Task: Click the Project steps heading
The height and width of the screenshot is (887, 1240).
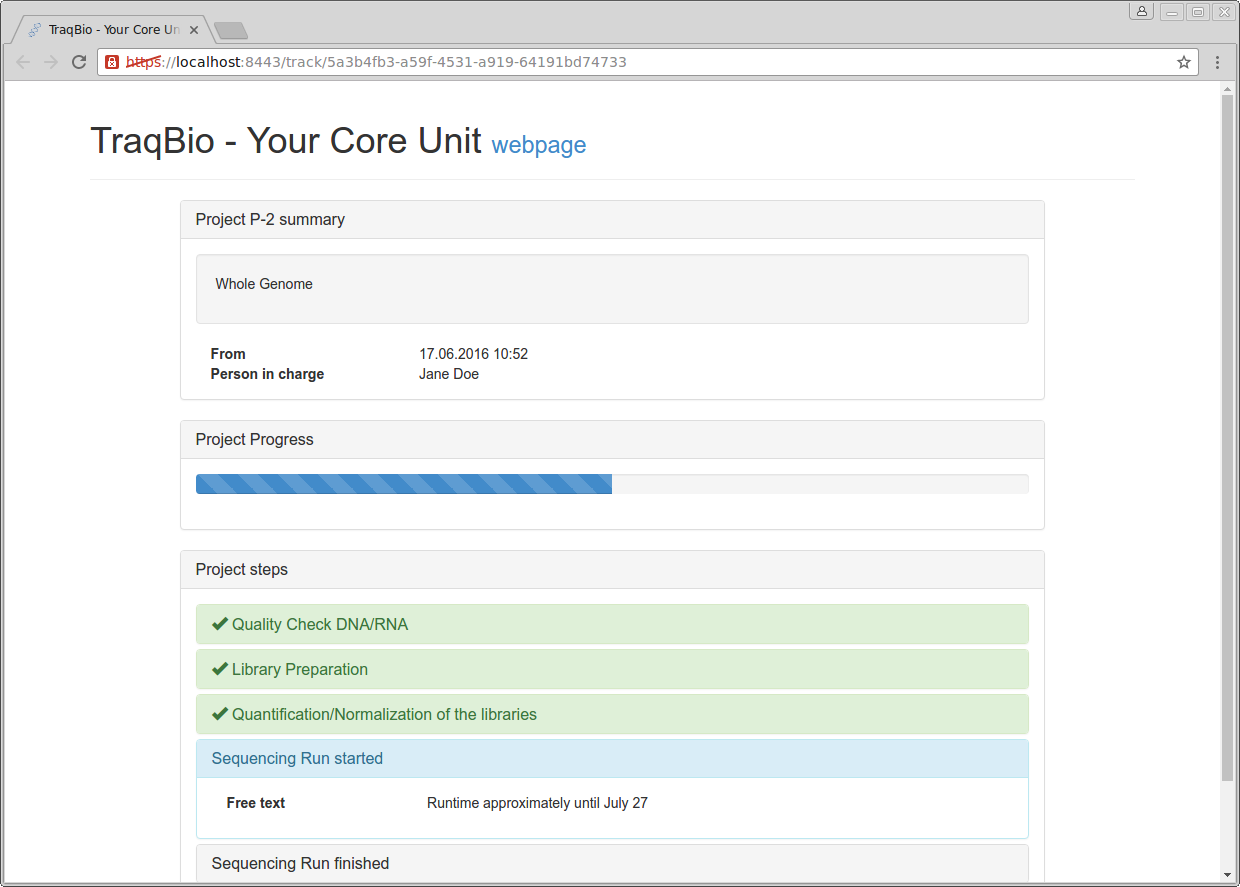Action: [241, 570]
